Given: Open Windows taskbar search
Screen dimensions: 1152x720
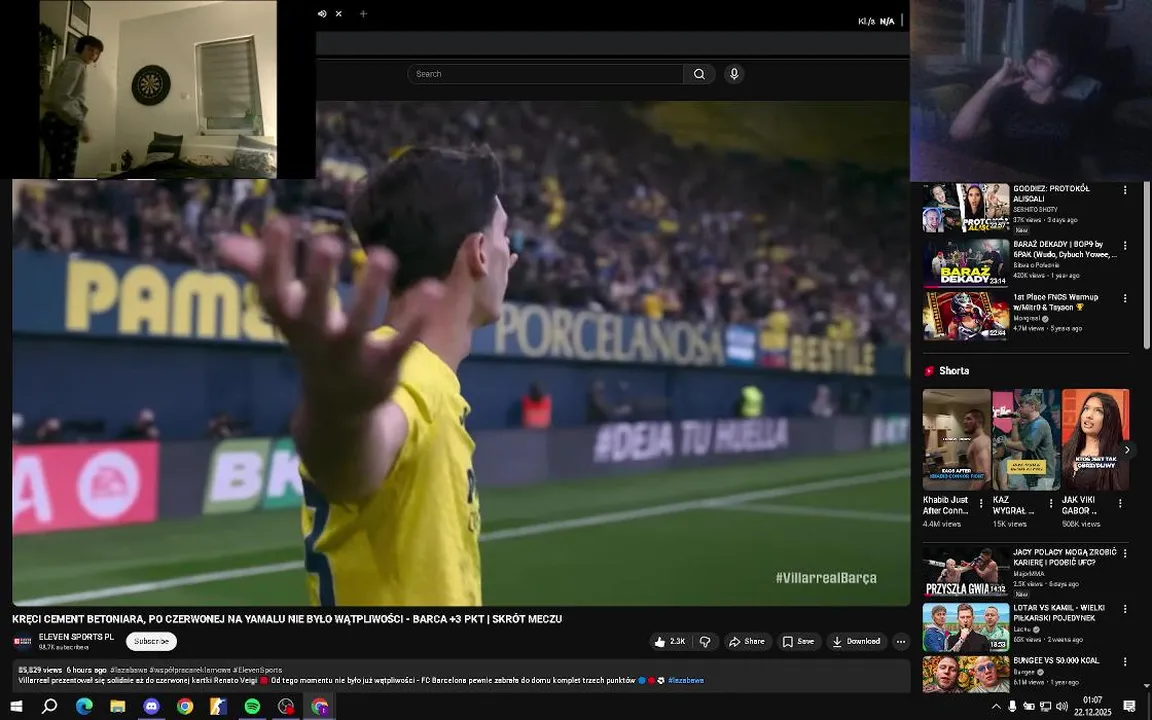Looking at the screenshot, I should coord(49,706).
